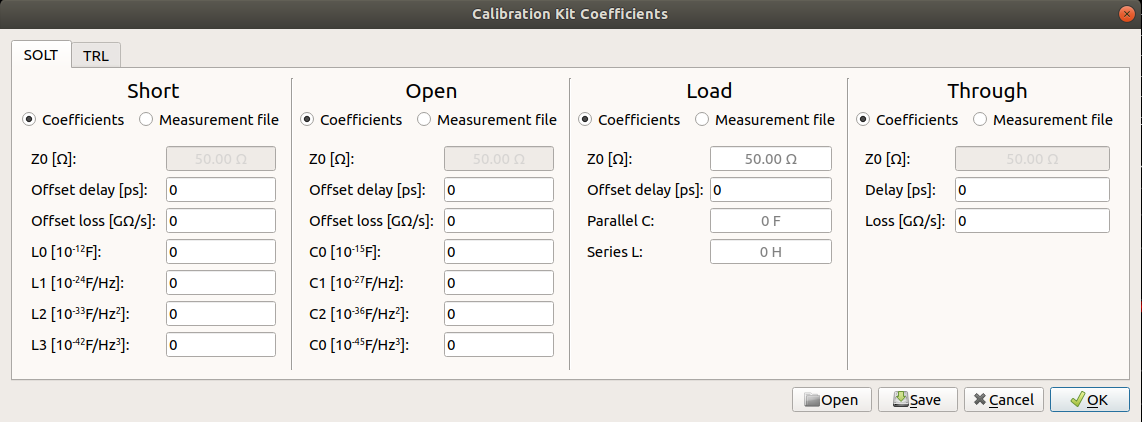Switch to the TRL tab
The width and height of the screenshot is (1142, 422).
(x=96, y=55)
